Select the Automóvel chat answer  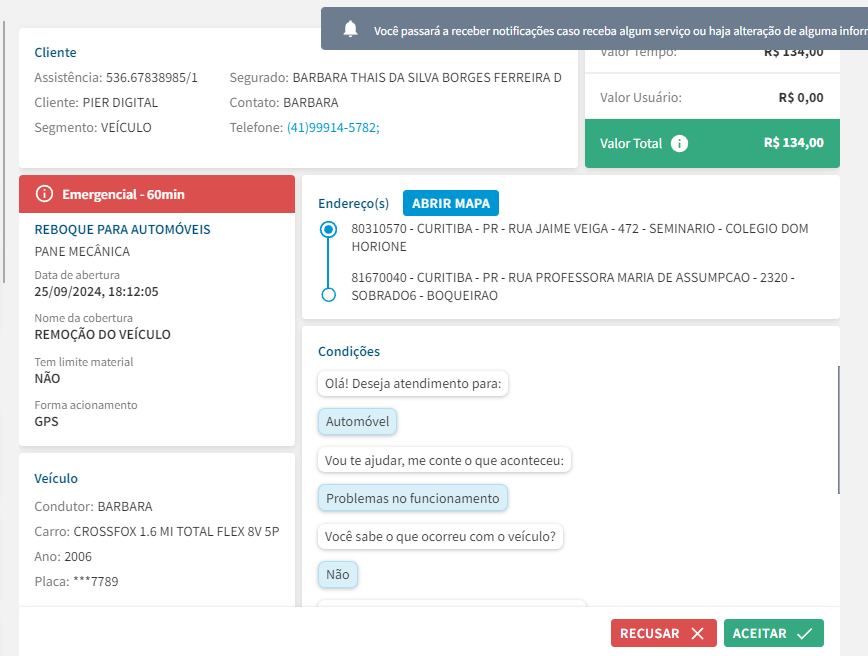(x=357, y=421)
